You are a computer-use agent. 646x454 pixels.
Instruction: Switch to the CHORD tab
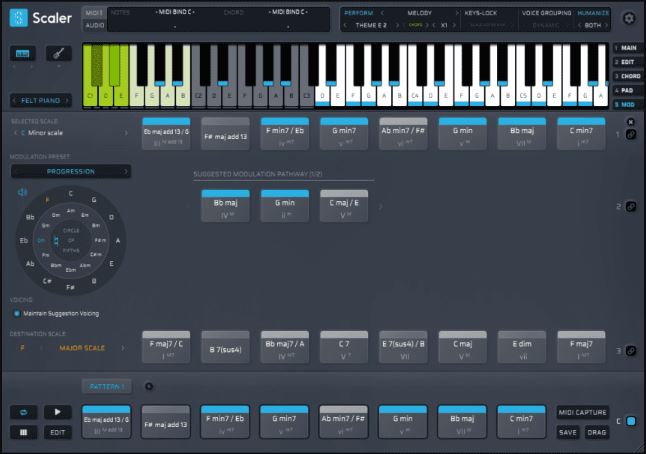[627, 75]
